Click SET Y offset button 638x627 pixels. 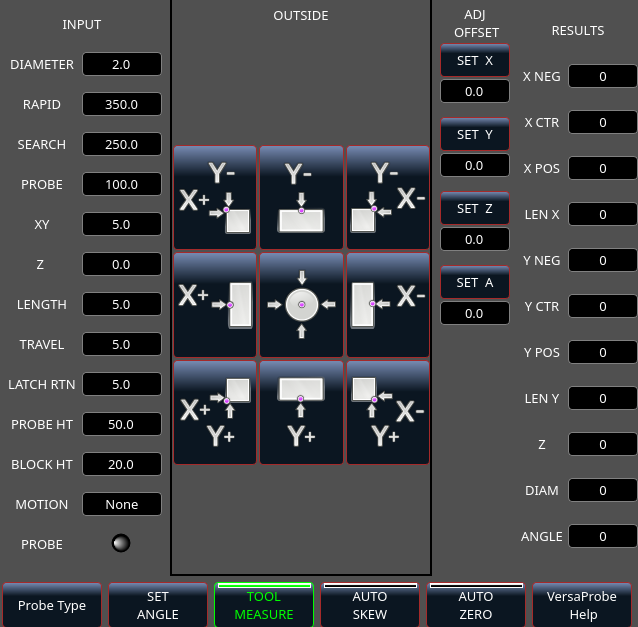click(x=475, y=134)
